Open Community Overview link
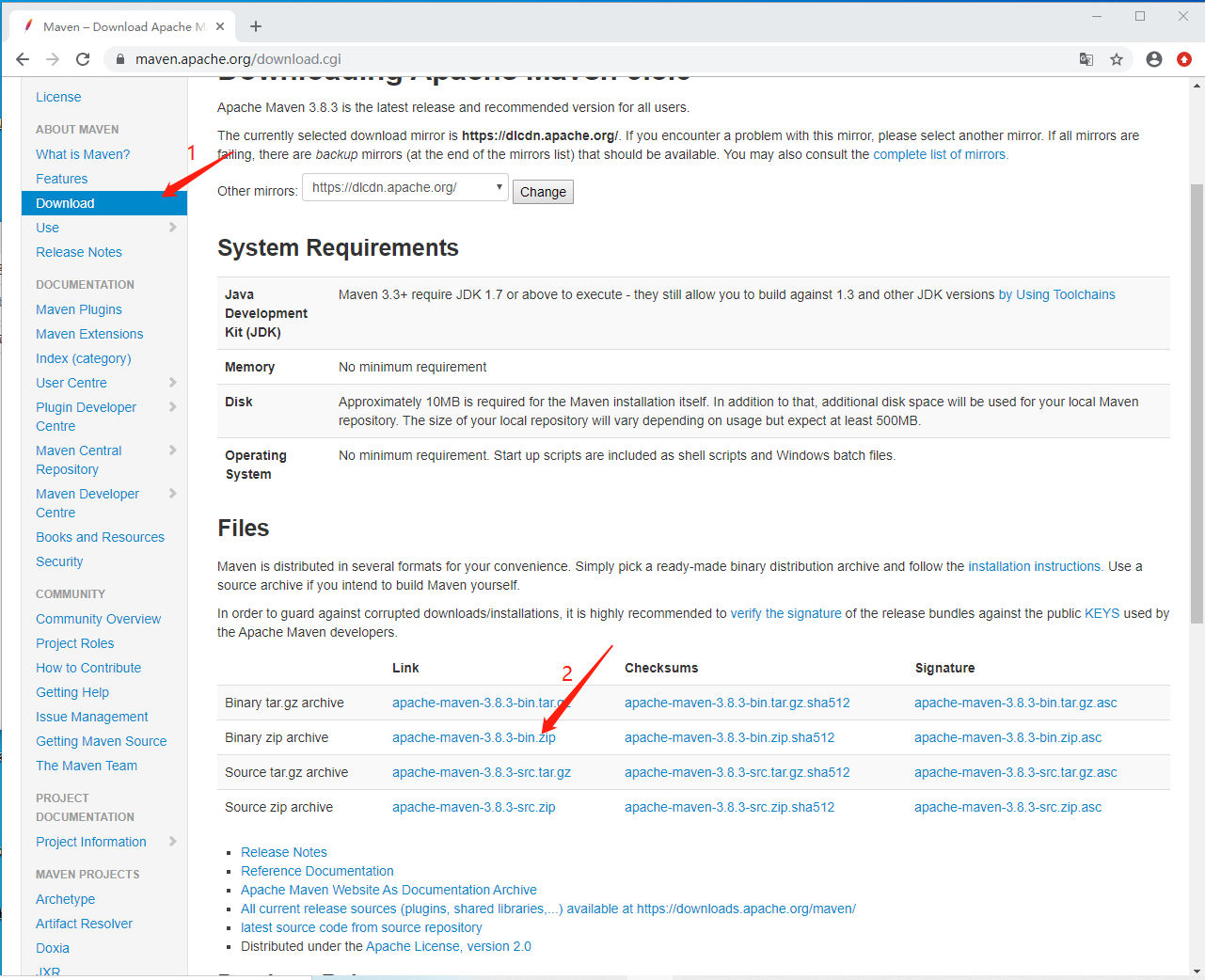The image size is (1205, 980). point(99,619)
